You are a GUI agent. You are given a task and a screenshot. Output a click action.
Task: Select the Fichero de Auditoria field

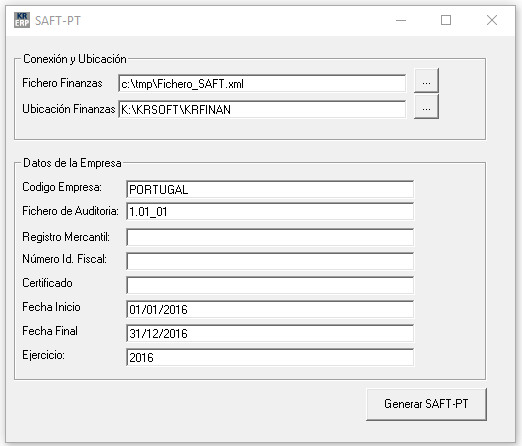270,211
